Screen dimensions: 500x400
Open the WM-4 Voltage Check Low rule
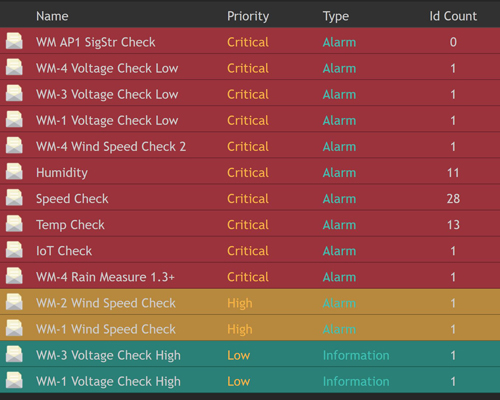(x=107, y=68)
